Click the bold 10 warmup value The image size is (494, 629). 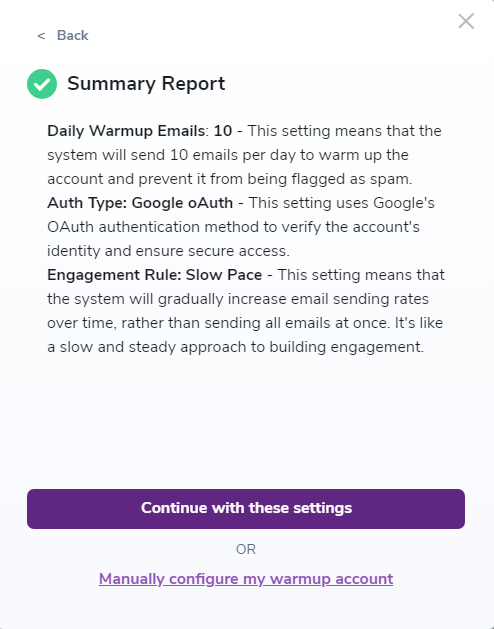pos(223,131)
